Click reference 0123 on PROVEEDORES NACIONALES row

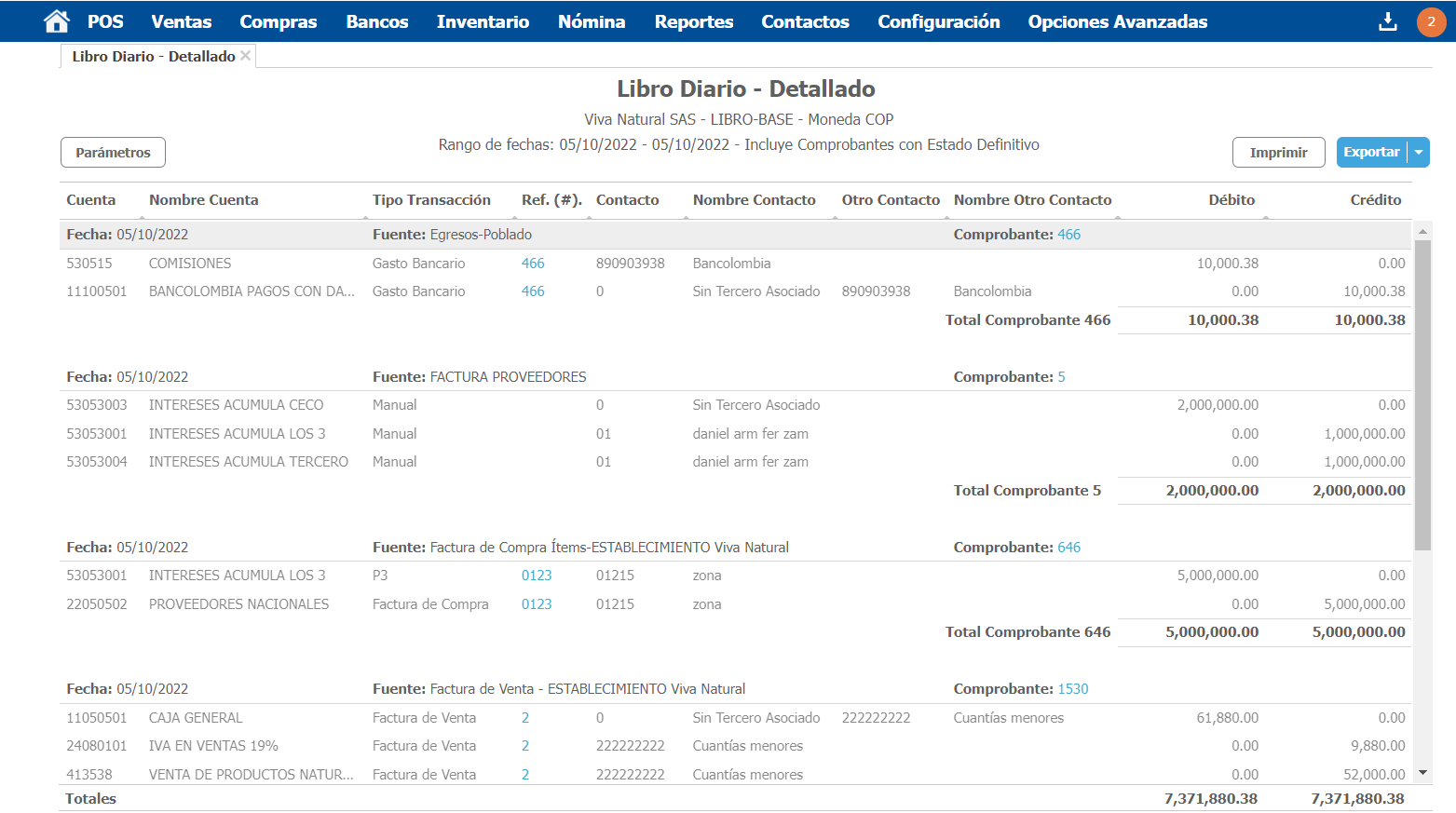537,604
